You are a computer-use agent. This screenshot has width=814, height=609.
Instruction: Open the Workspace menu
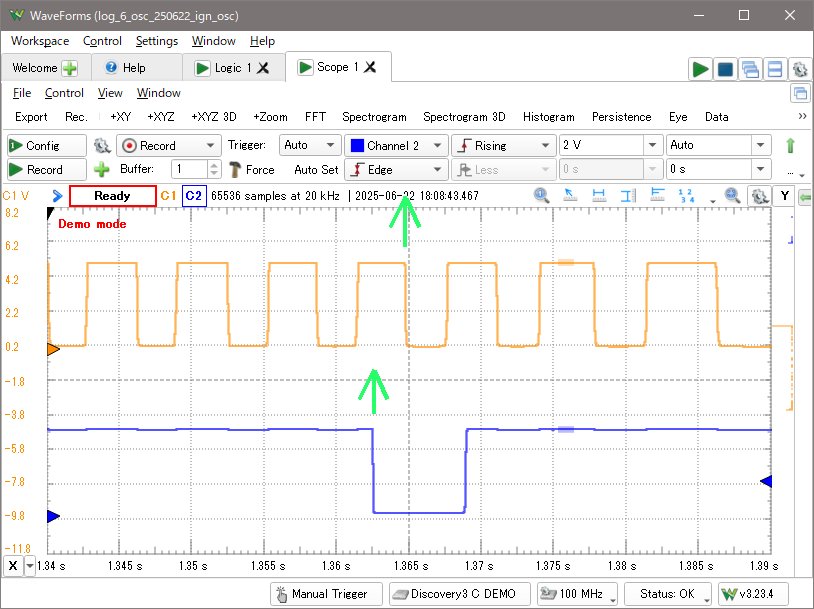tap(40, 41)
